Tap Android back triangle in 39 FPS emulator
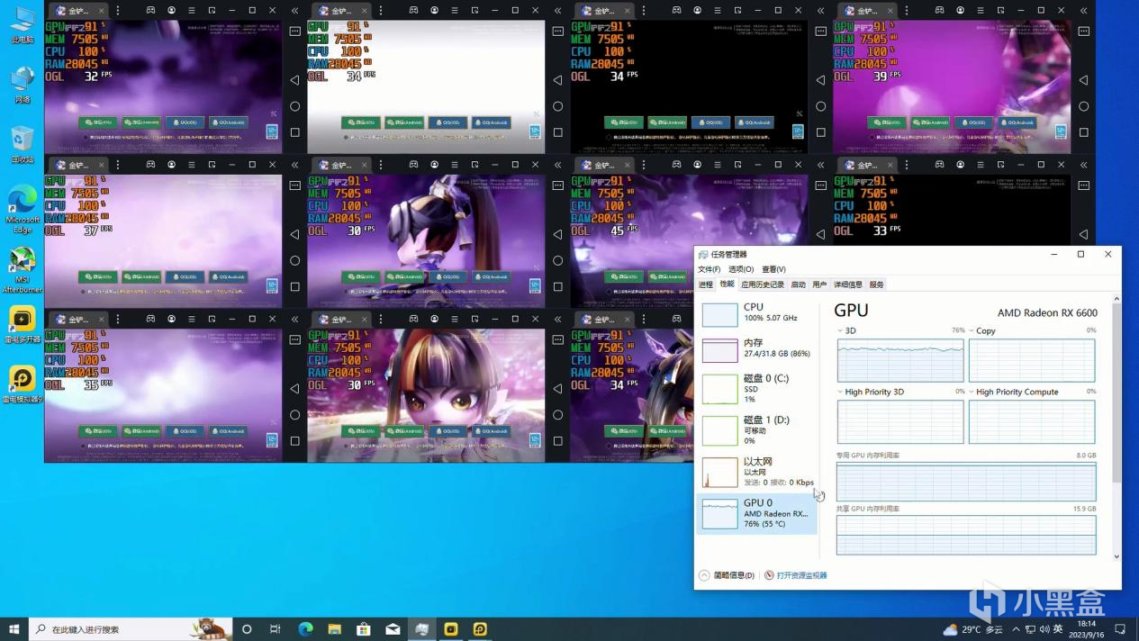 click(1084, 80)
